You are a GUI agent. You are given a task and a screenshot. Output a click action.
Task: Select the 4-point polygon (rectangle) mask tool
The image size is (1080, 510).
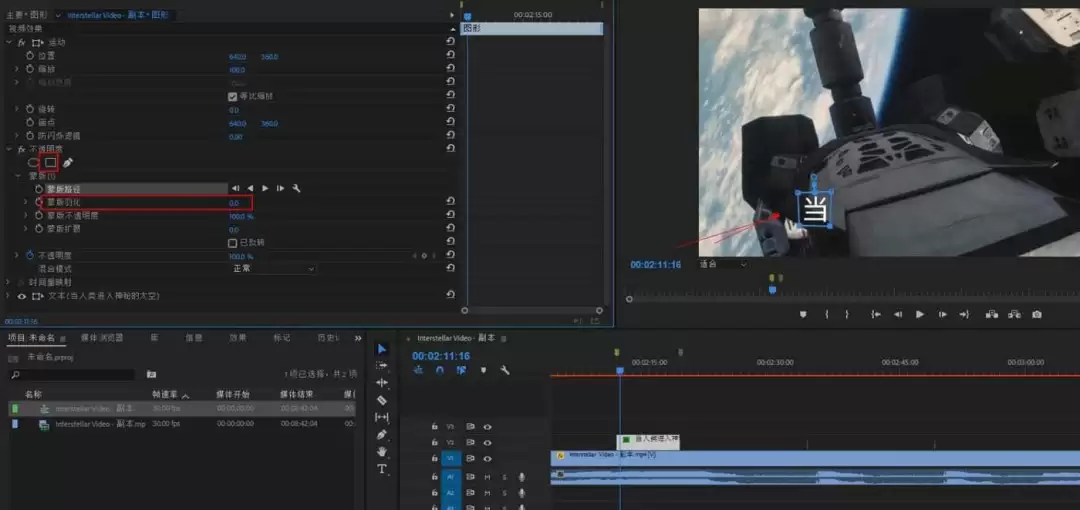[50, 163]
